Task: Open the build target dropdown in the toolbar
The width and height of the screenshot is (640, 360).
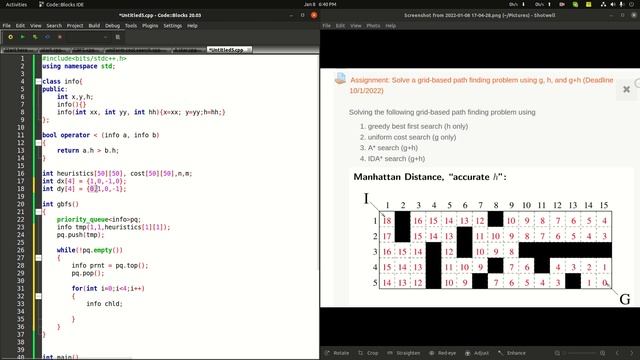Action: [88, 37]
